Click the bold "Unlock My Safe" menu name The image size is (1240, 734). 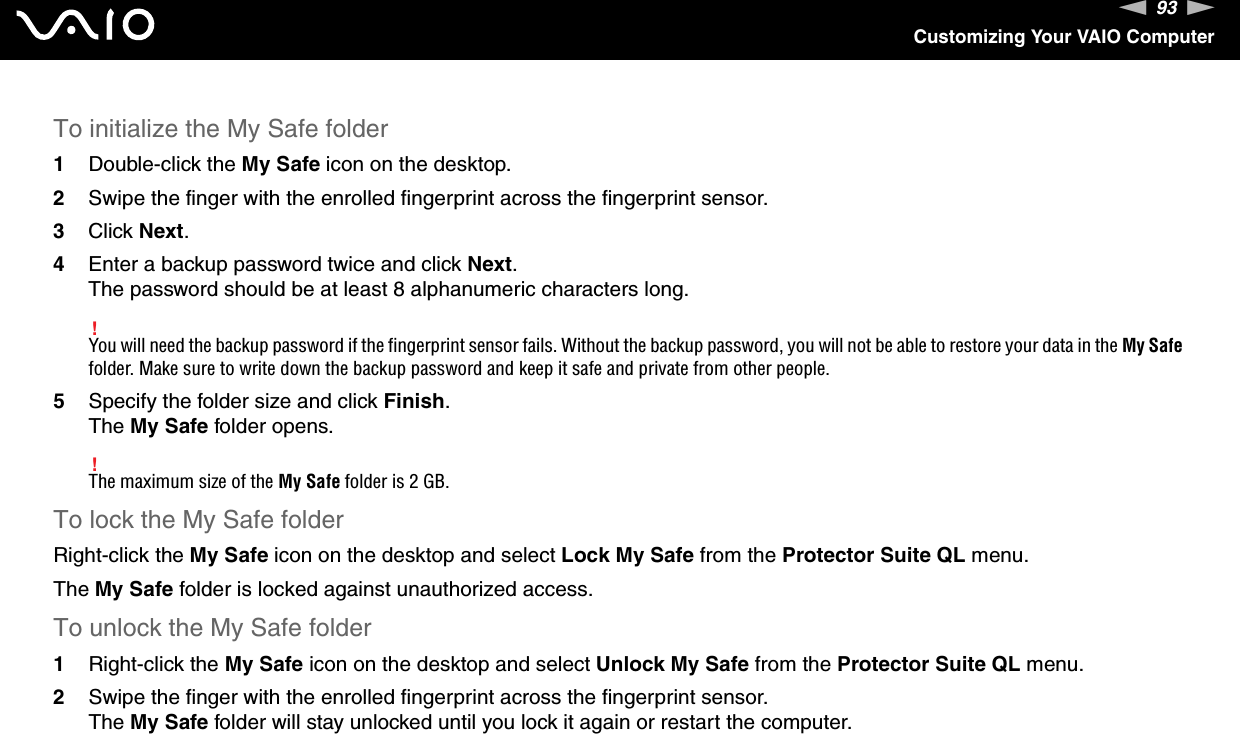click(672, 663)
